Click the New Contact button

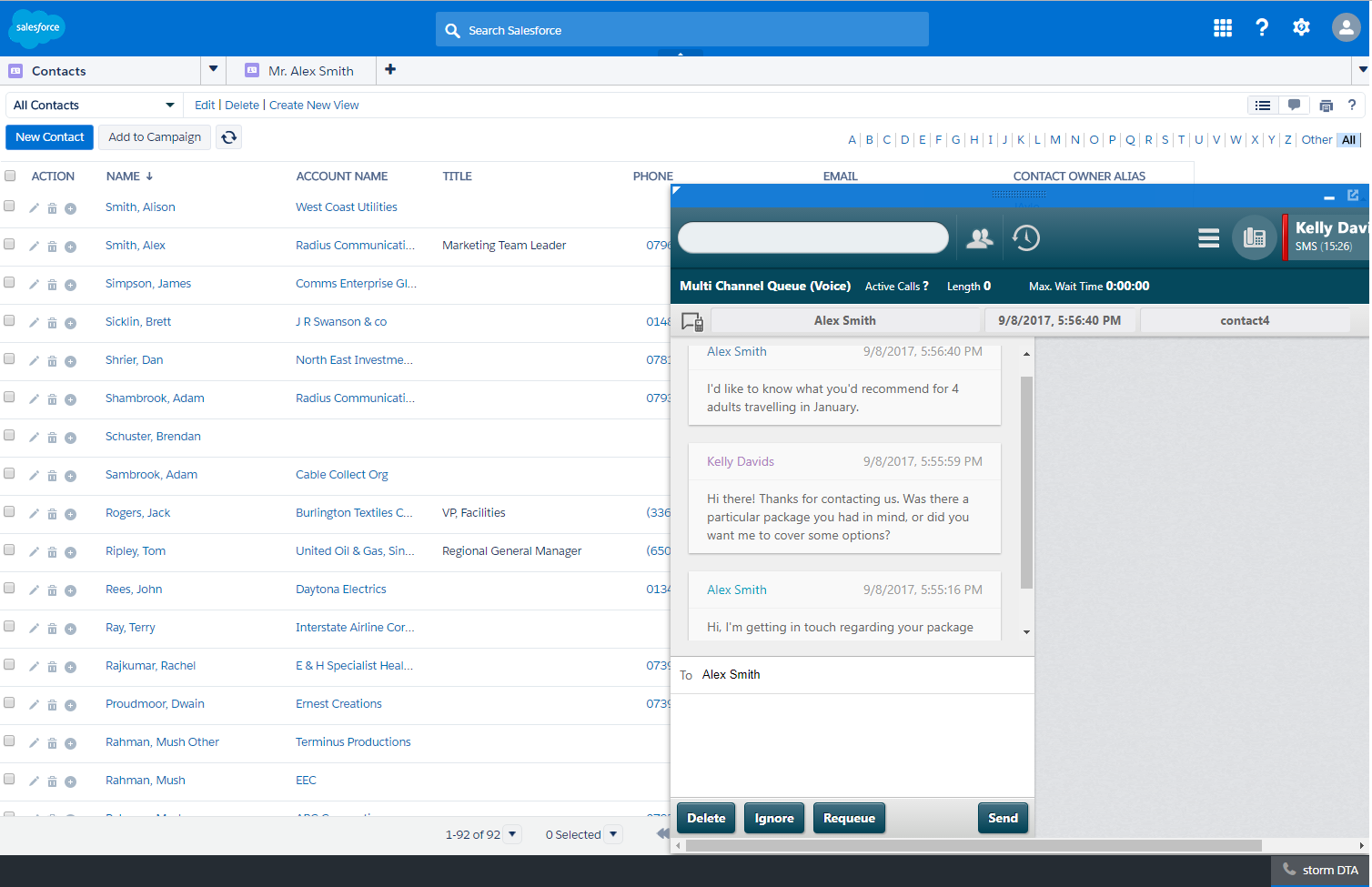tap(50, 137)
